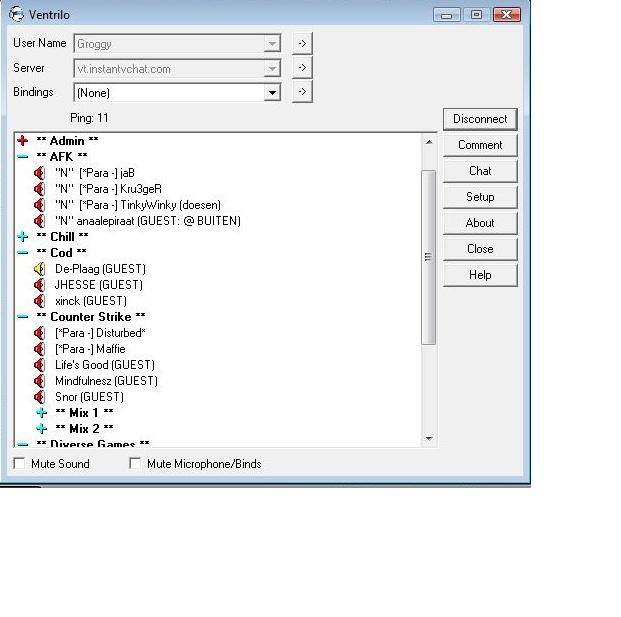This screenshot has height=617, width=621.
Task: Select user [*Para -] Maffie
Action: click(x=90, y=349)
